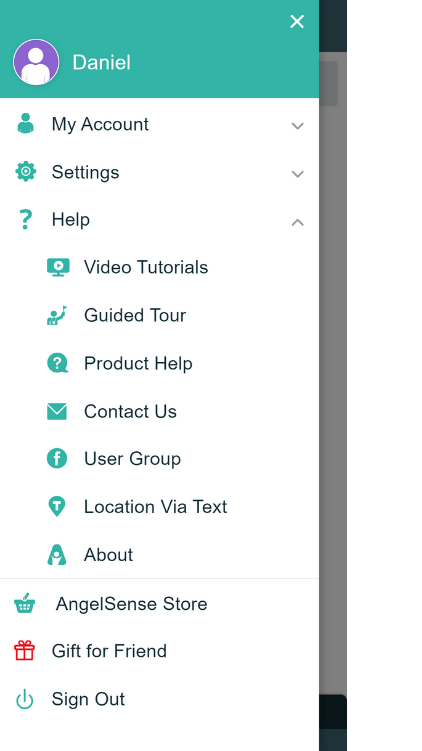Click the Guided Tour guide icon
Screen dimensions: 422x751
pyautogui.click(x=57, y=316)
